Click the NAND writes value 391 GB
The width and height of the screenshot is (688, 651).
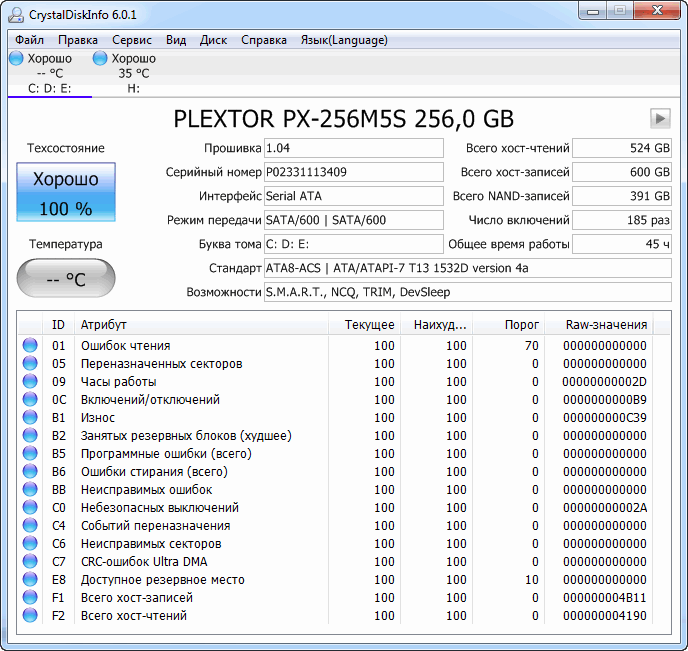(x=622, y=196)
